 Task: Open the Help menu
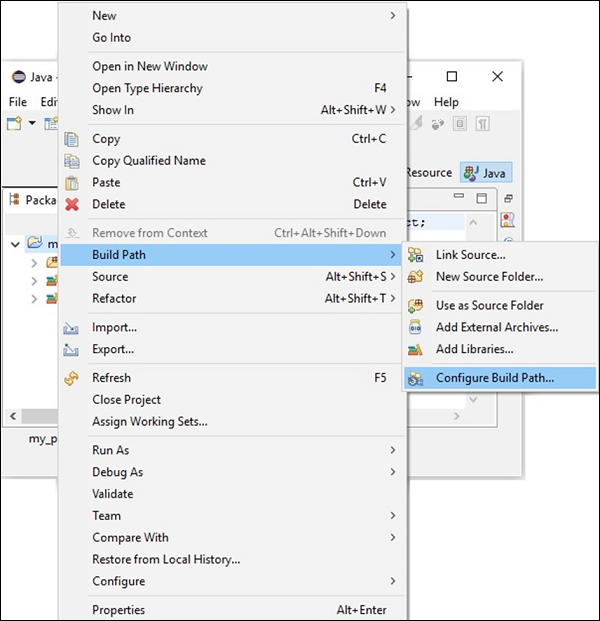pos(446,102)
